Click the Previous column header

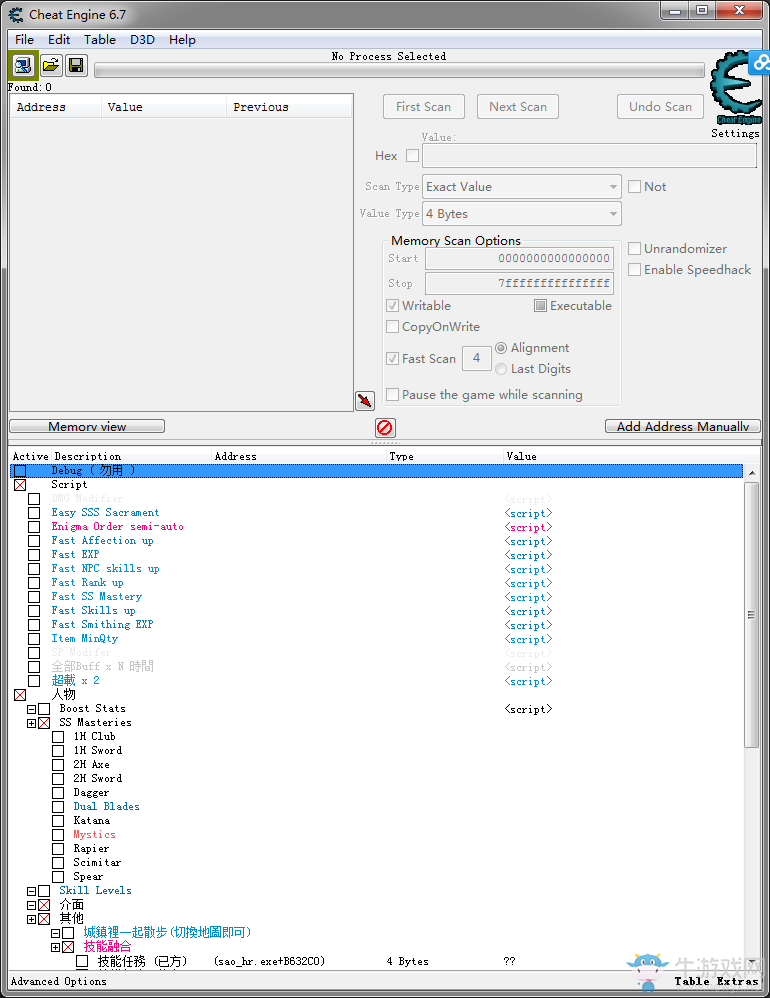coord(288,107)
